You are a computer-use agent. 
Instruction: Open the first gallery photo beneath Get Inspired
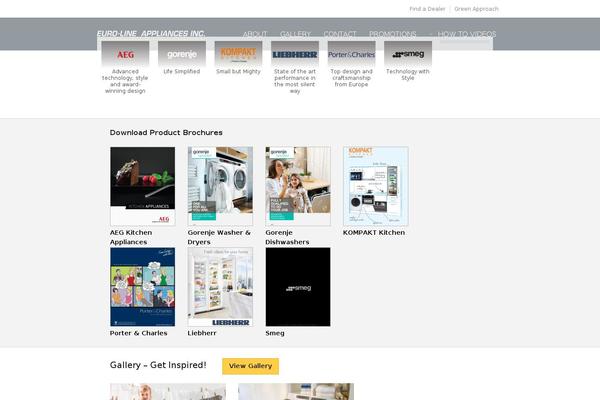(168, 392)
